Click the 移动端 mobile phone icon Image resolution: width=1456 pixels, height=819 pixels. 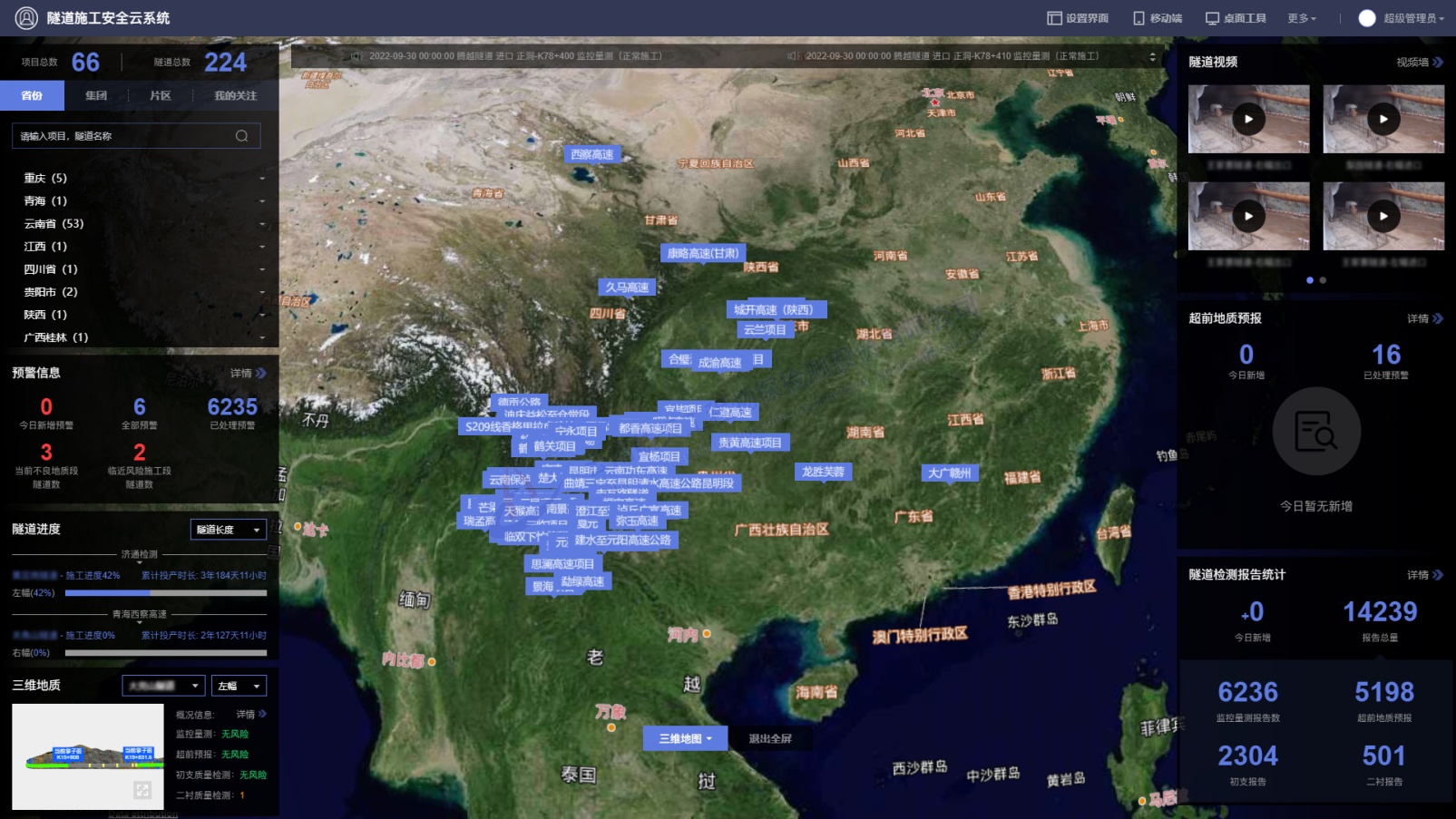click(x=1138, y=18)
